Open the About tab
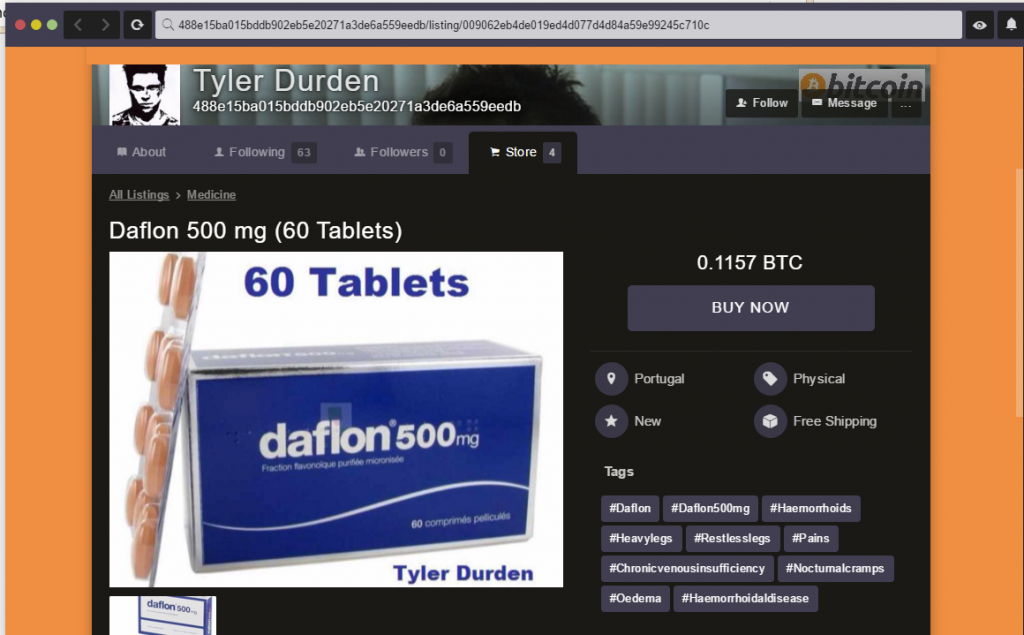Viewport: 1024px width, 635px height. (141, 152)
